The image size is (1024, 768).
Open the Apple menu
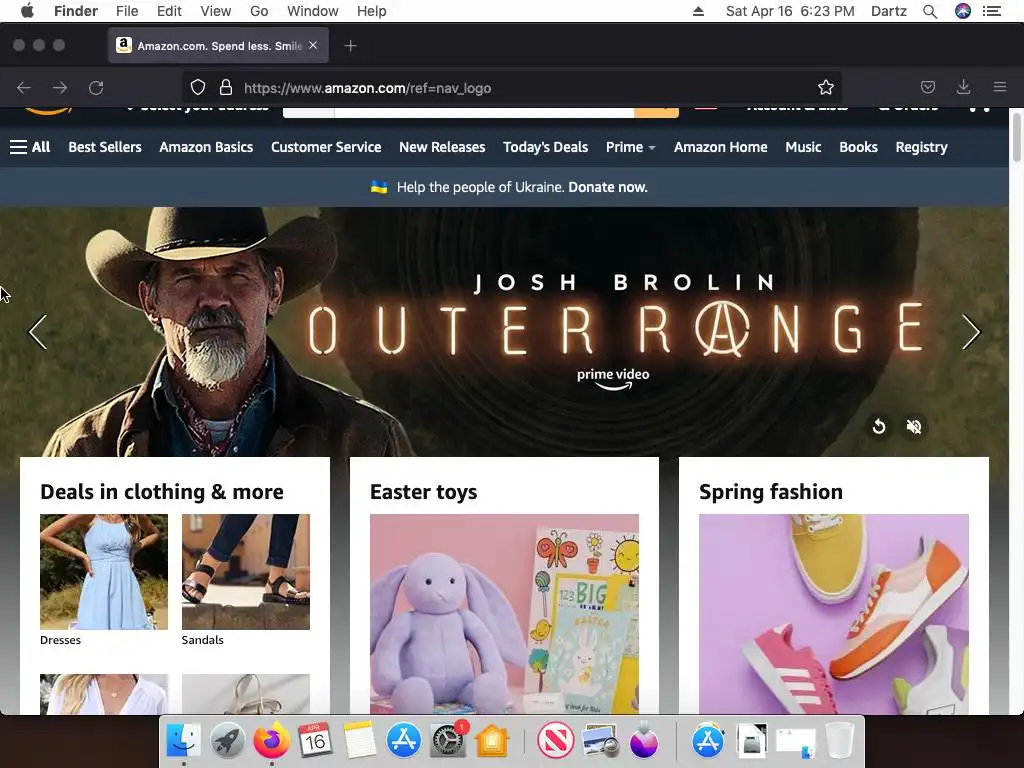click(27, 11)
